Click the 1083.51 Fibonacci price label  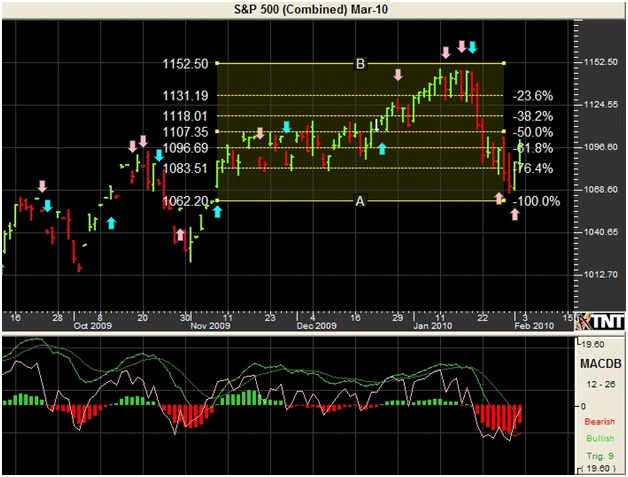[x=185, y=168]
